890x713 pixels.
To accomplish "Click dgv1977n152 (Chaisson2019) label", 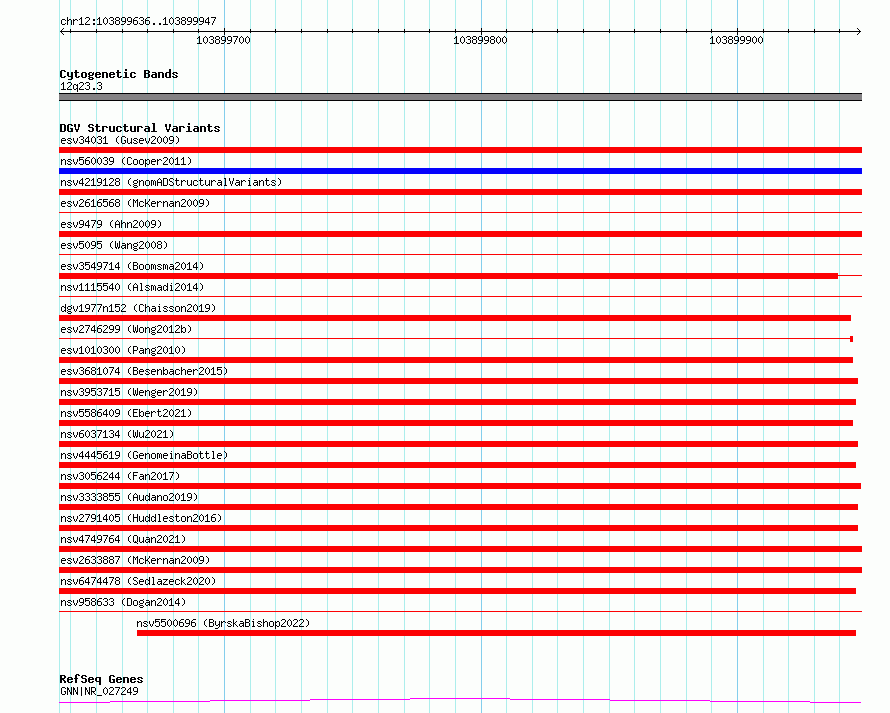I will (138, 308).
